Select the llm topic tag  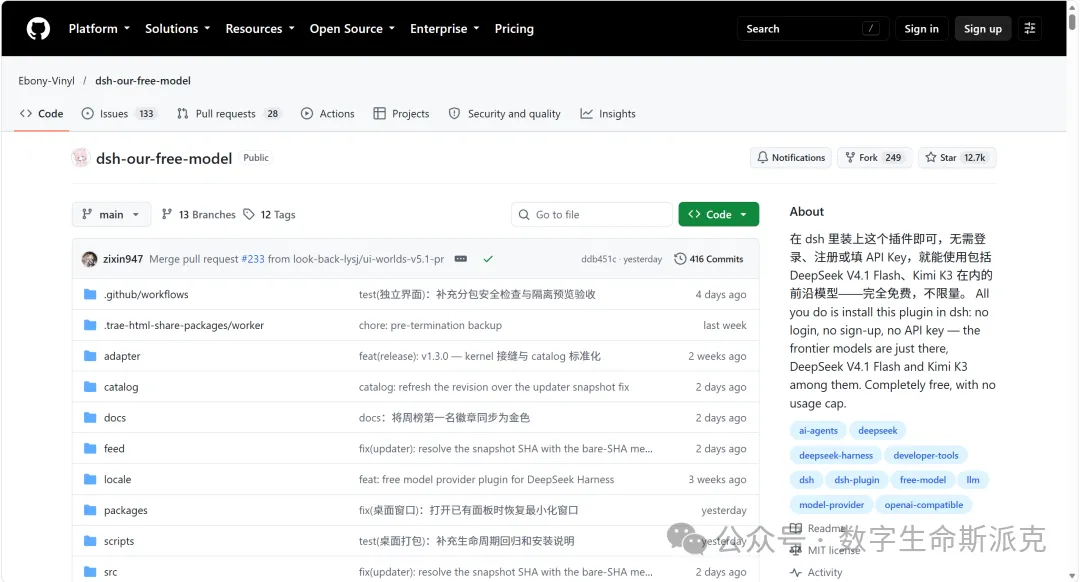pos(973,480)
